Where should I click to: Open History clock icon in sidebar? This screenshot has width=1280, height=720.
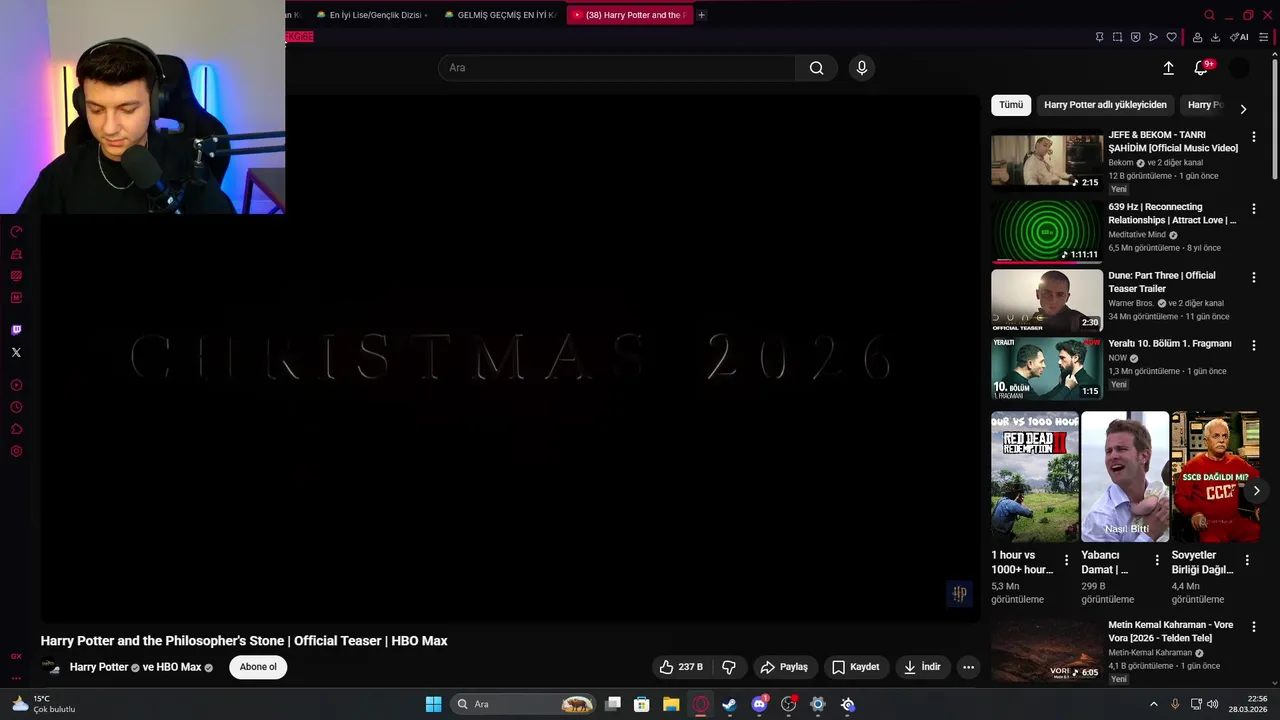coord(16,407)
